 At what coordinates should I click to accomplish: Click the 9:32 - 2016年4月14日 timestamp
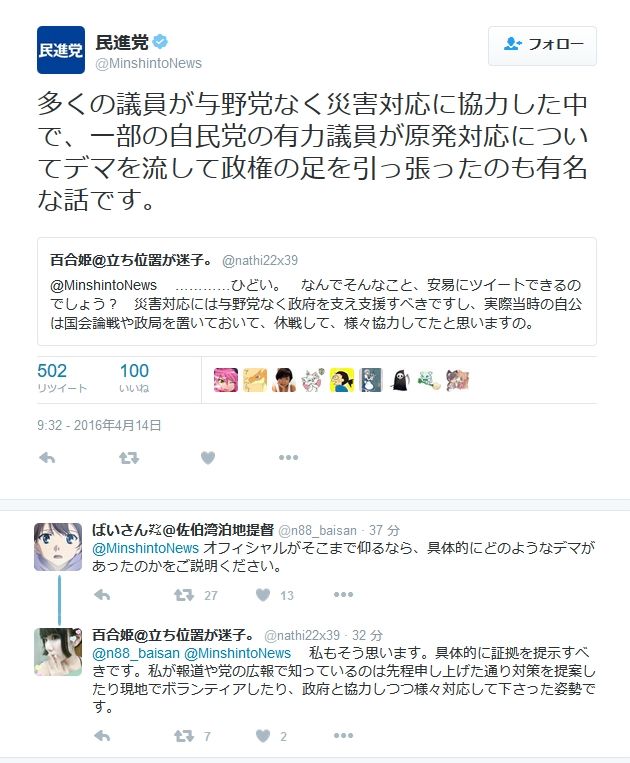coord(99,425)
